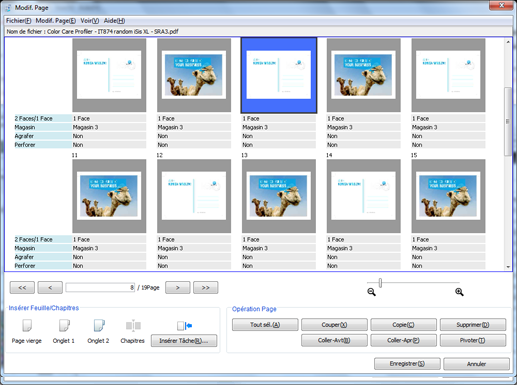Click the Magasin 3 value under page 15
The height and width of the screenshot is (385, 517).
click(x=448, y=248)
